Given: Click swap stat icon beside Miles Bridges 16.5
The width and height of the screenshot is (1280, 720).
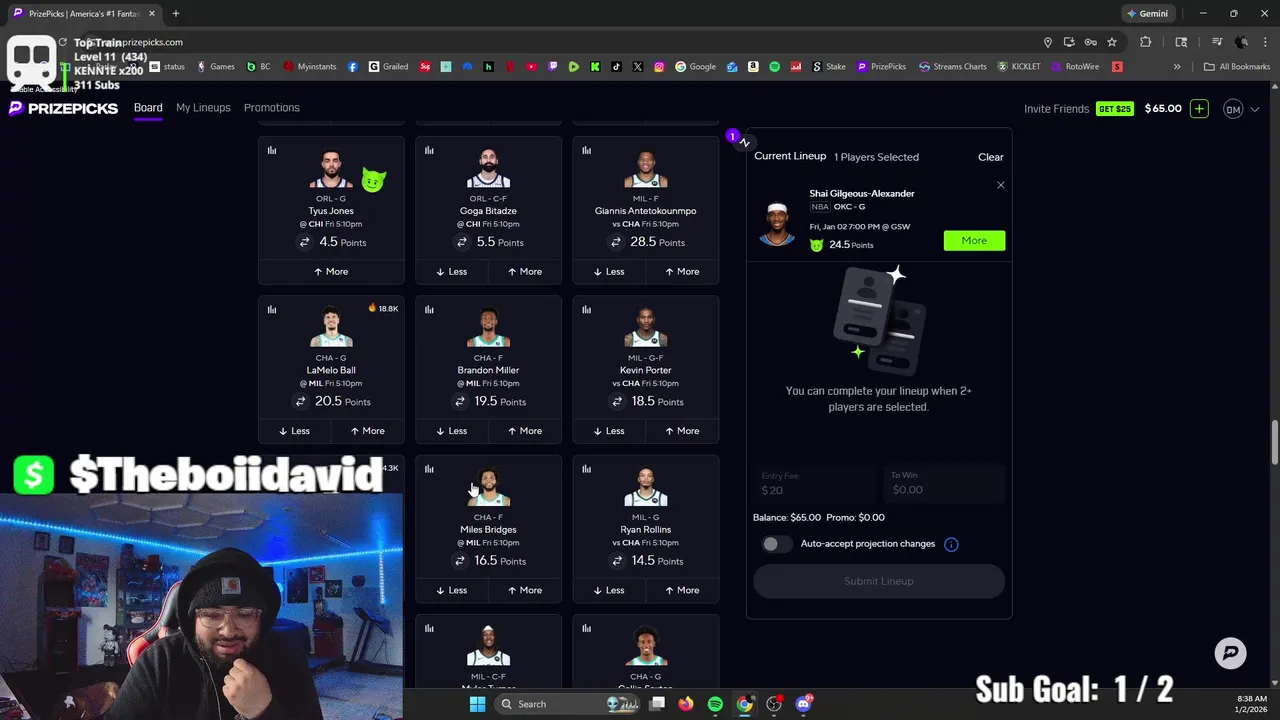Looking at the screenshot, I should point(460,560).
